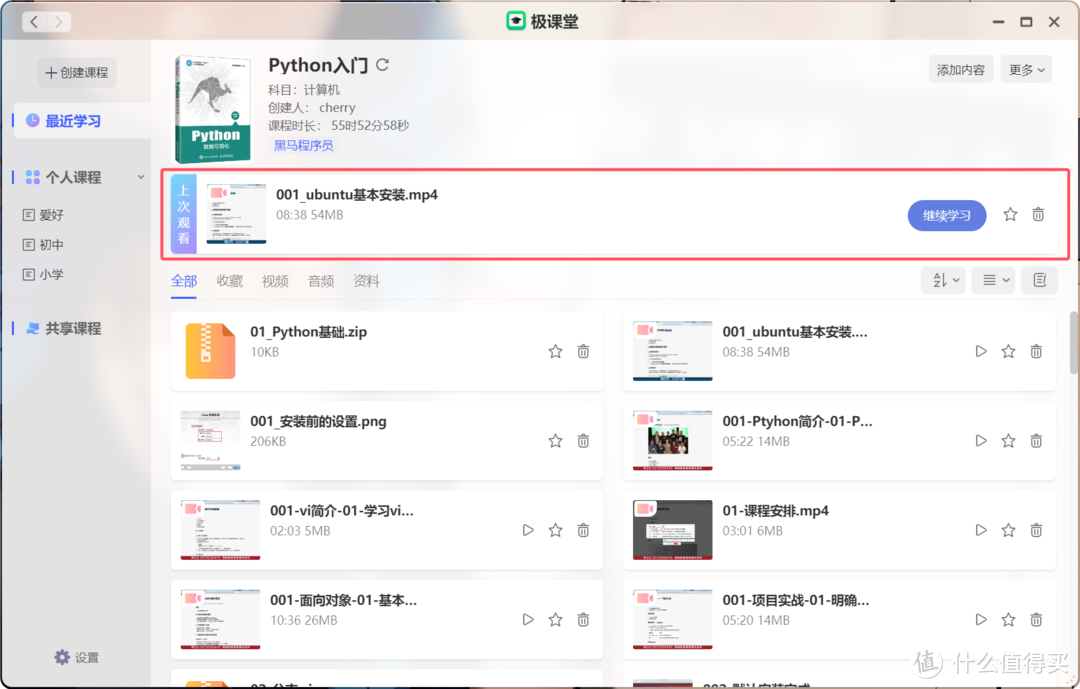This screenshot has height=689, width=1080.
Task: Play the 001-vi简介 video
Action: pos(528,530)
